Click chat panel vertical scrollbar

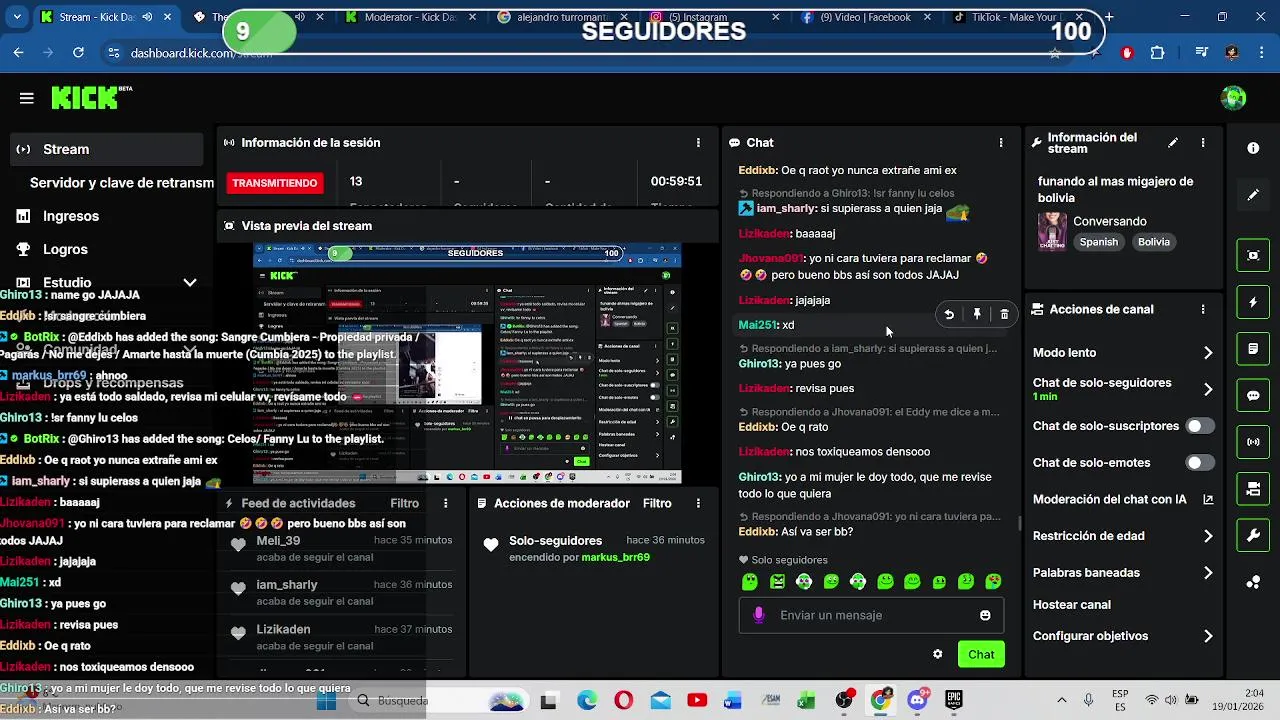1019,522
